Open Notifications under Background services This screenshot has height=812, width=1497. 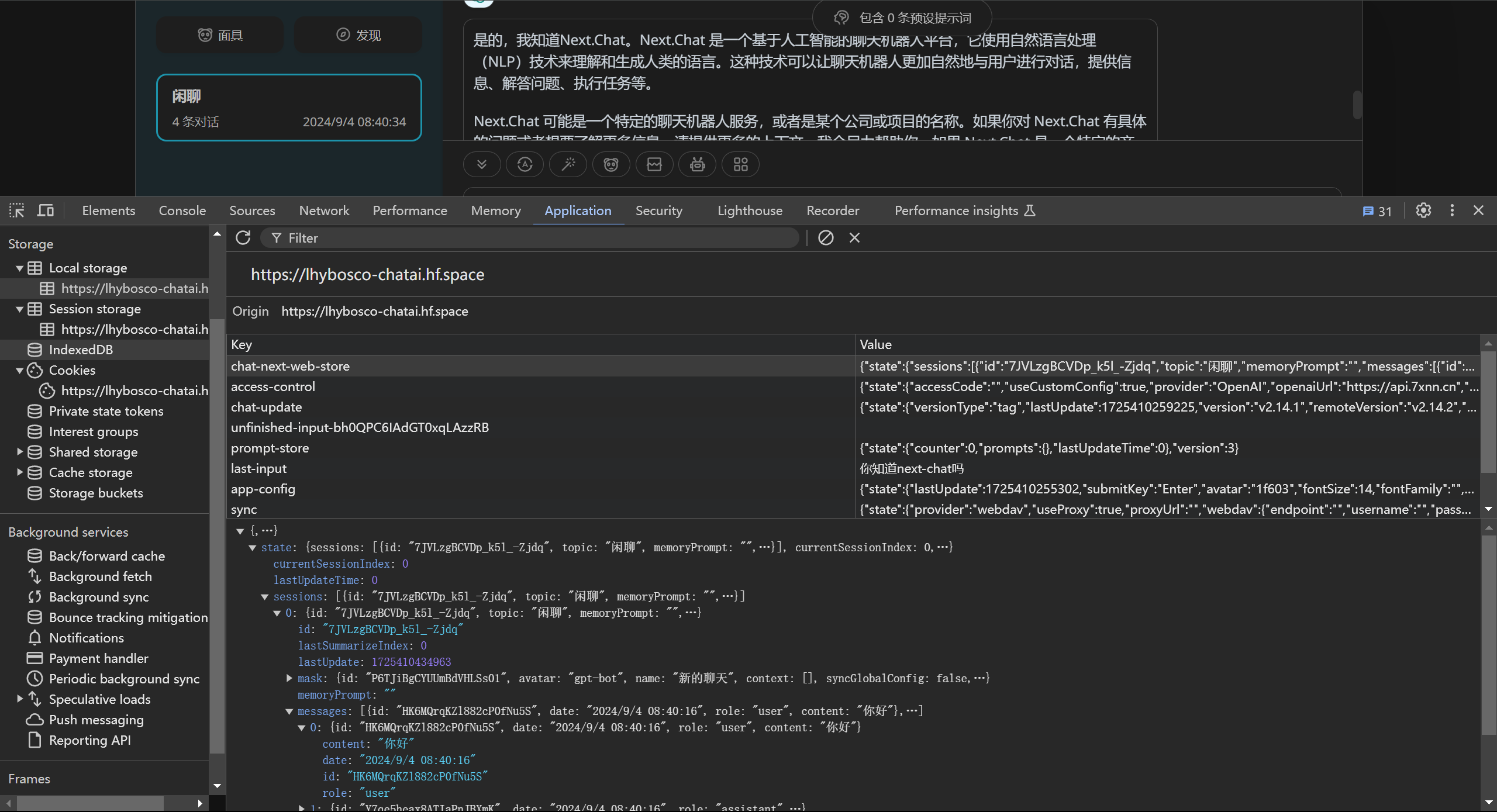(x=87, y=638)
